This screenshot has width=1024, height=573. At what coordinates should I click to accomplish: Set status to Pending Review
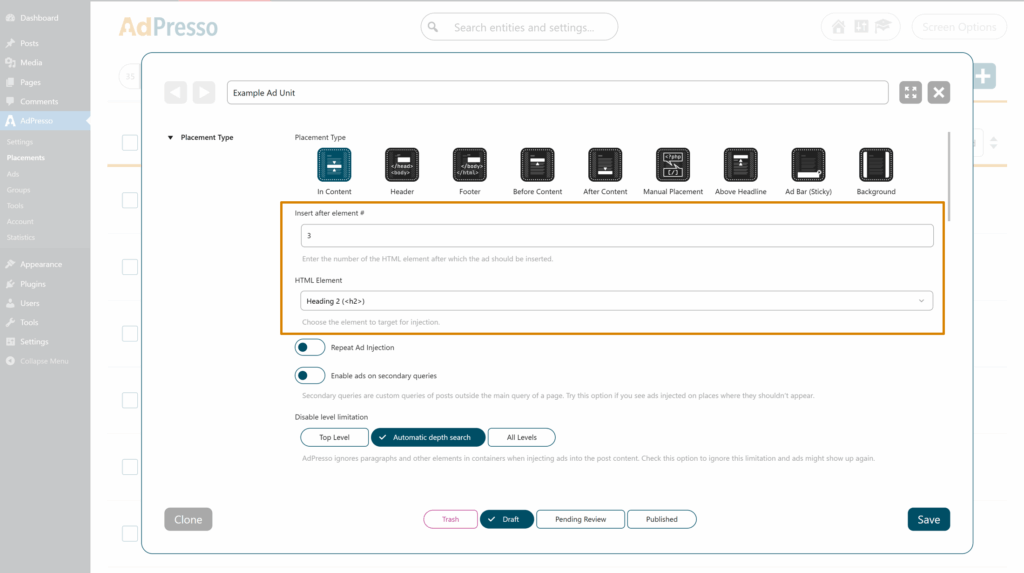(580, 519)
